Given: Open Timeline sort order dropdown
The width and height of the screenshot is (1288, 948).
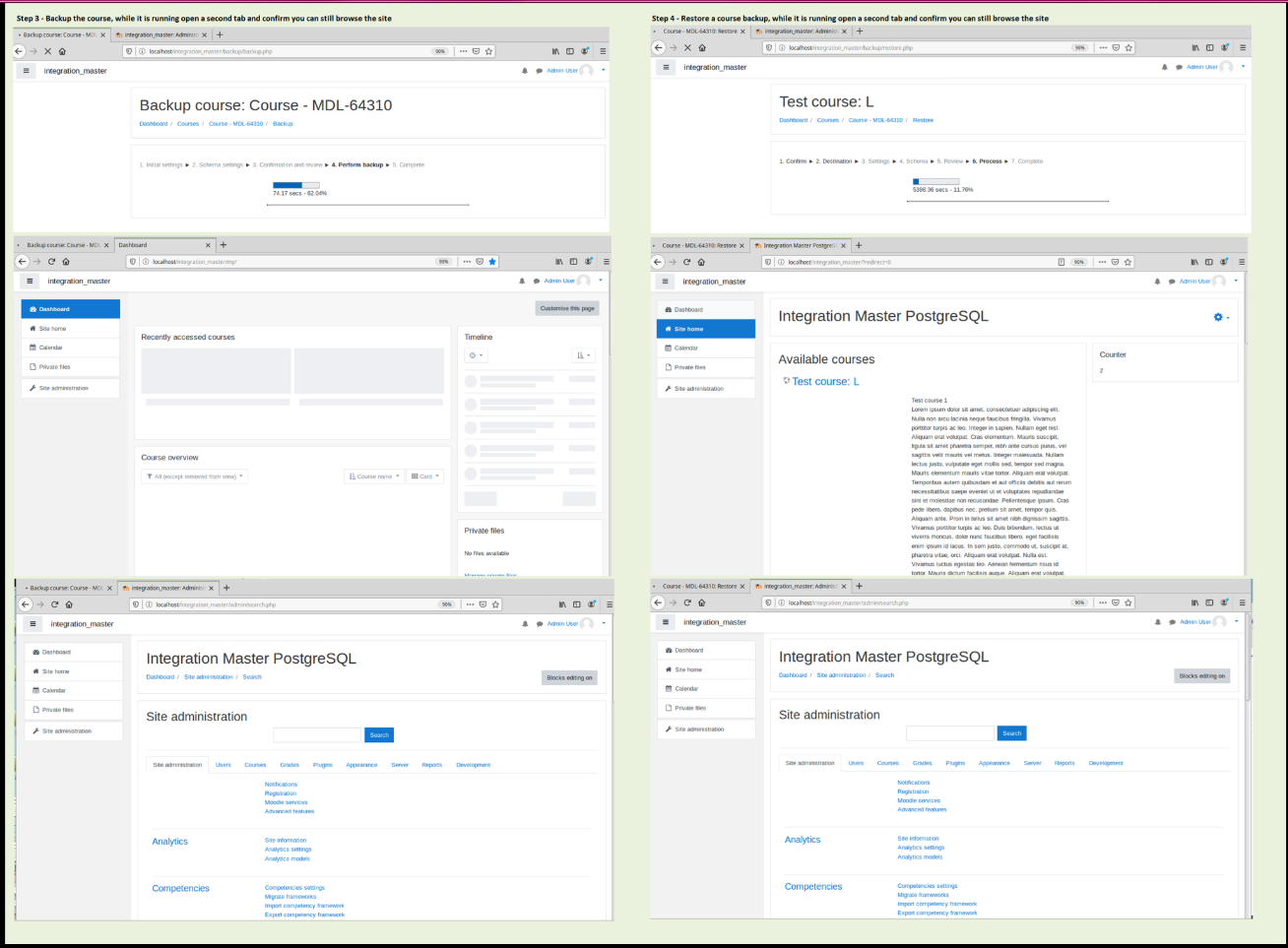Looking at the screenshot, I should click(x=584, y=355).
